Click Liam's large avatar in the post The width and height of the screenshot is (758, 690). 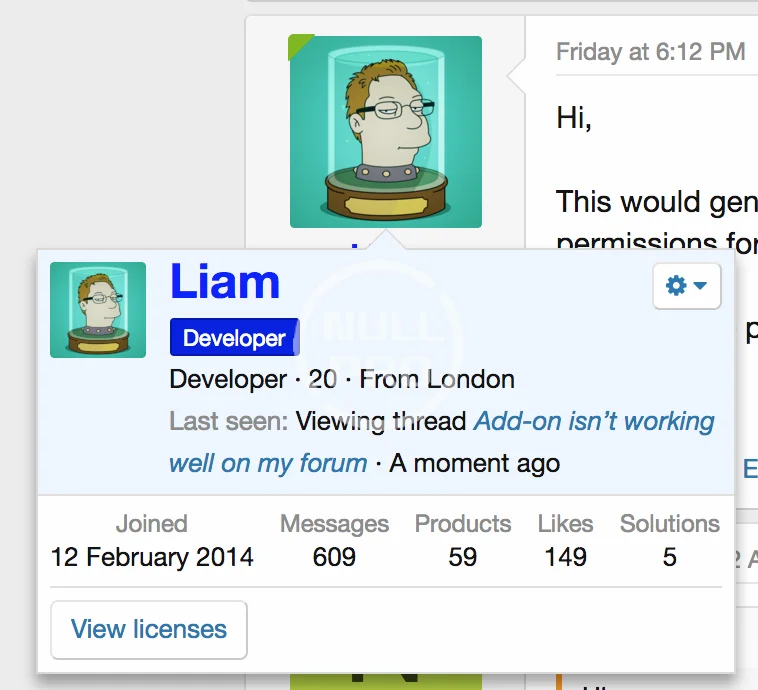(385, 132)
